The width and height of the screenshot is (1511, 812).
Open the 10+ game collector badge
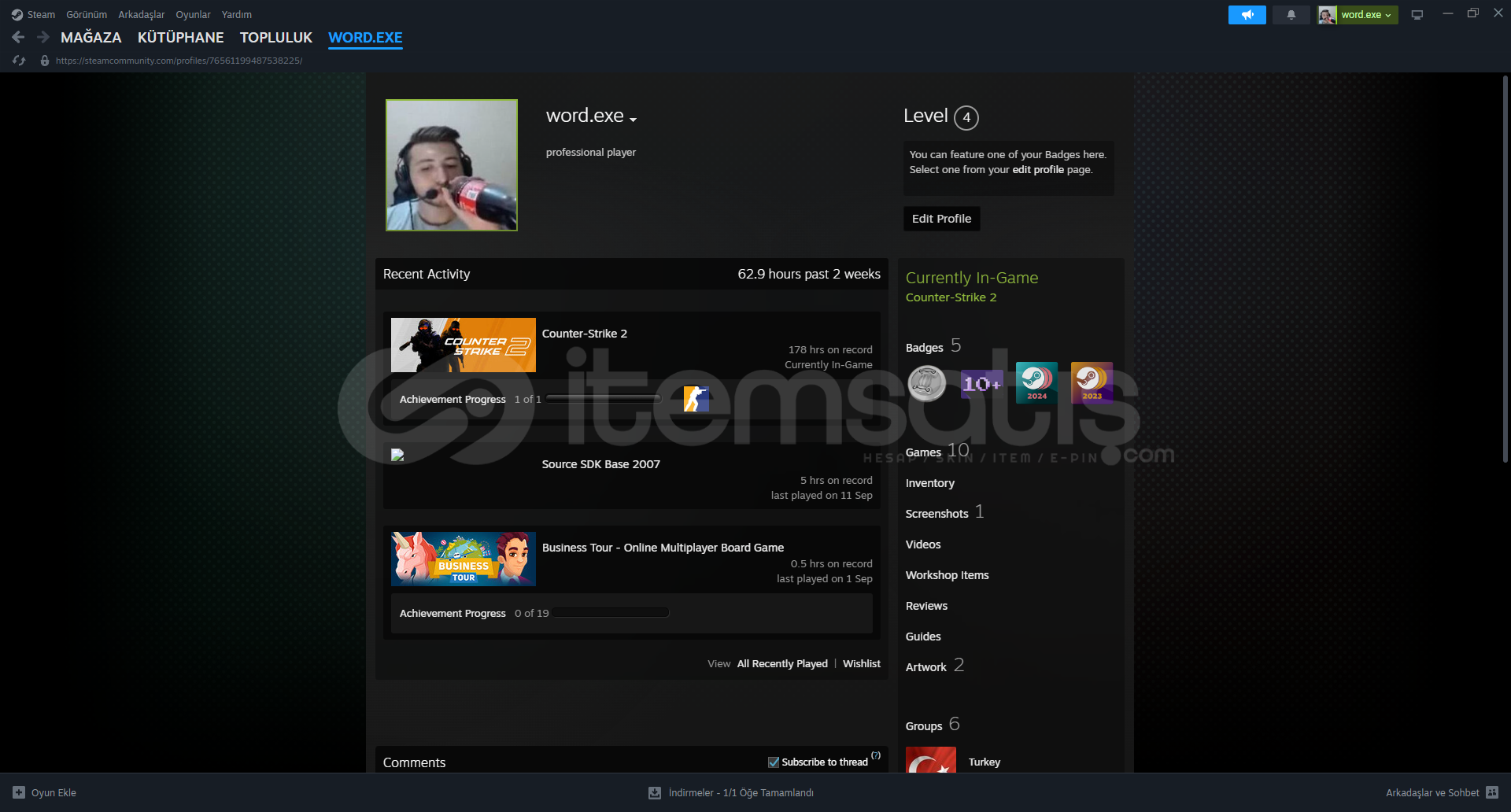coord(982,383)
